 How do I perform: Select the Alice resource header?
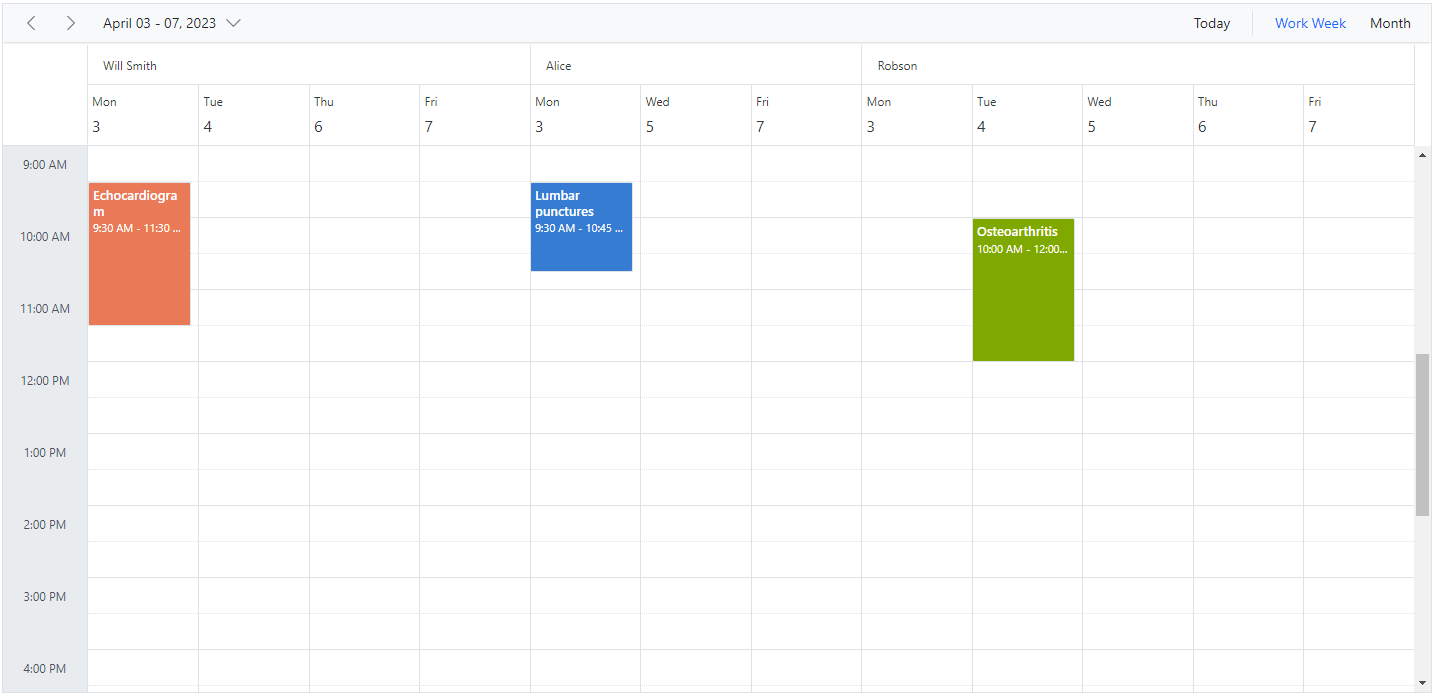pyautogui.click(x=696, y=65)
